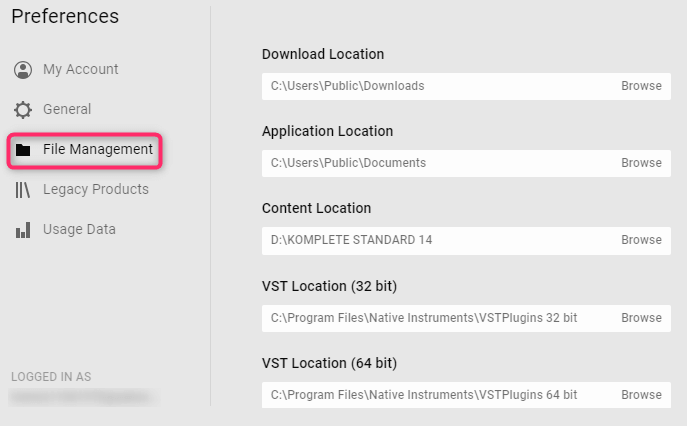
Task: Click the blurred logged-in account name
Action: coord(84,397)
